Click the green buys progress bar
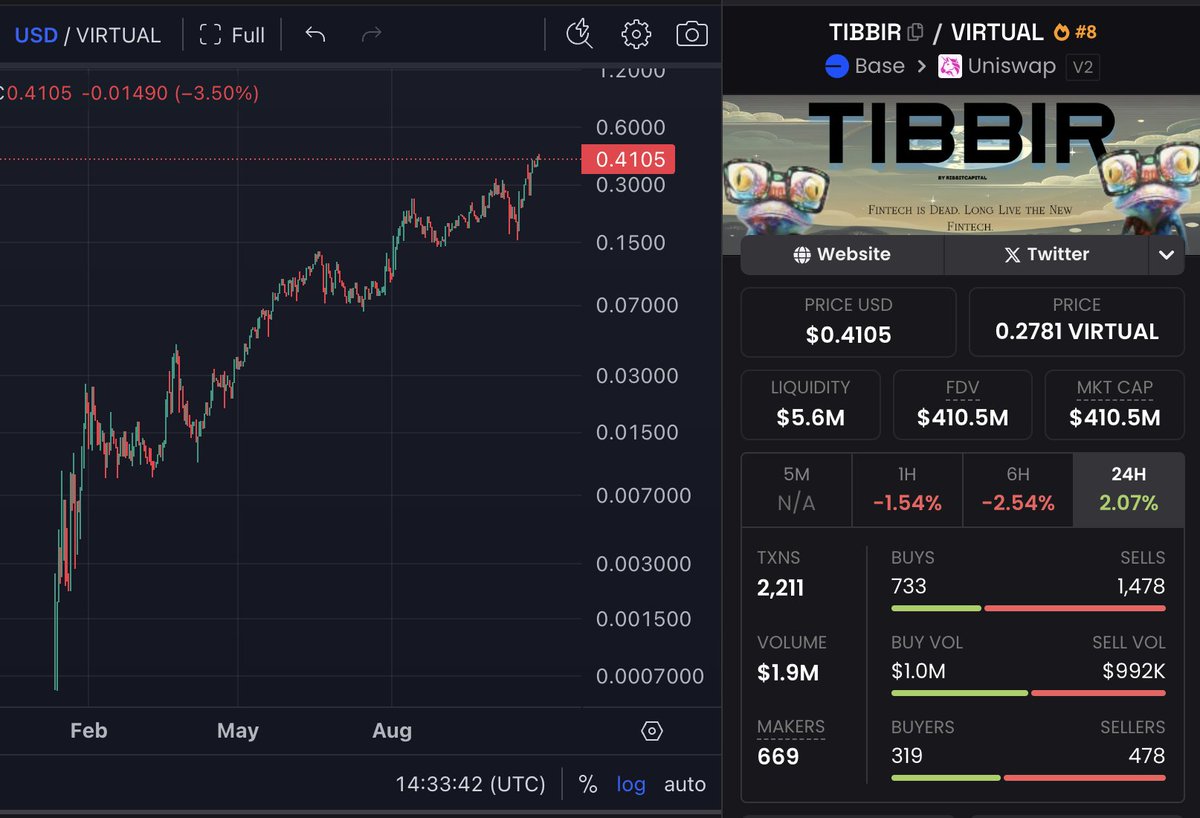Image resolution: width=1200 pixels, height=818 pixels. (936, 608)
